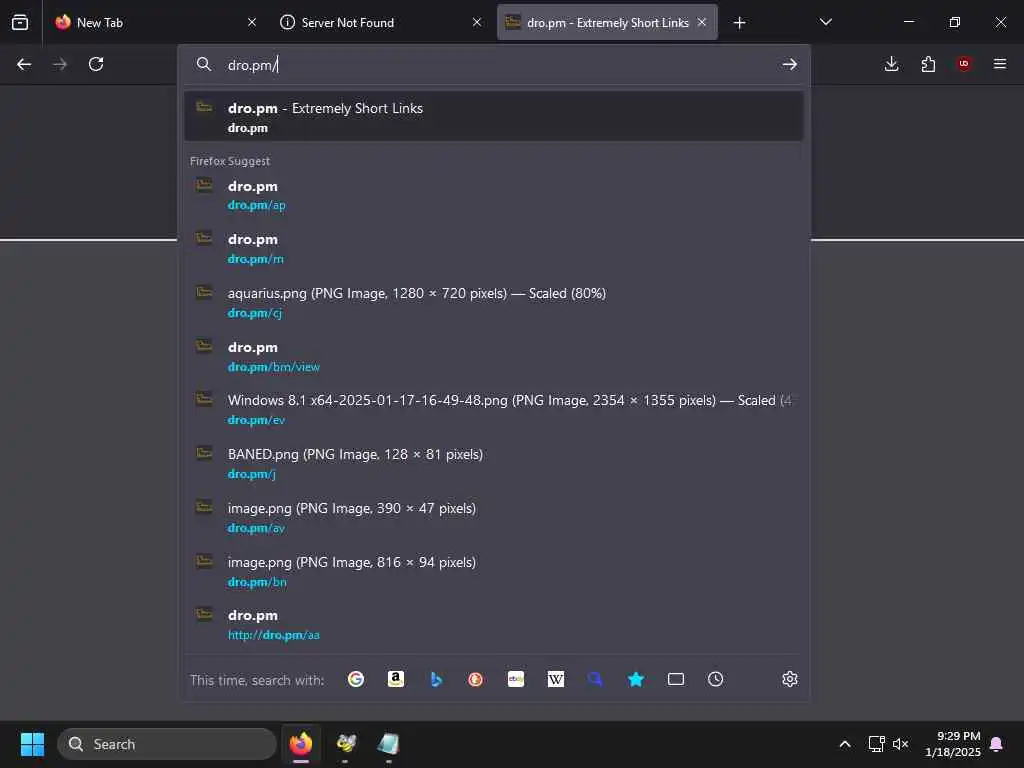Close the dro.pm tab
The image size is (1024, 768).
[702, 22]
